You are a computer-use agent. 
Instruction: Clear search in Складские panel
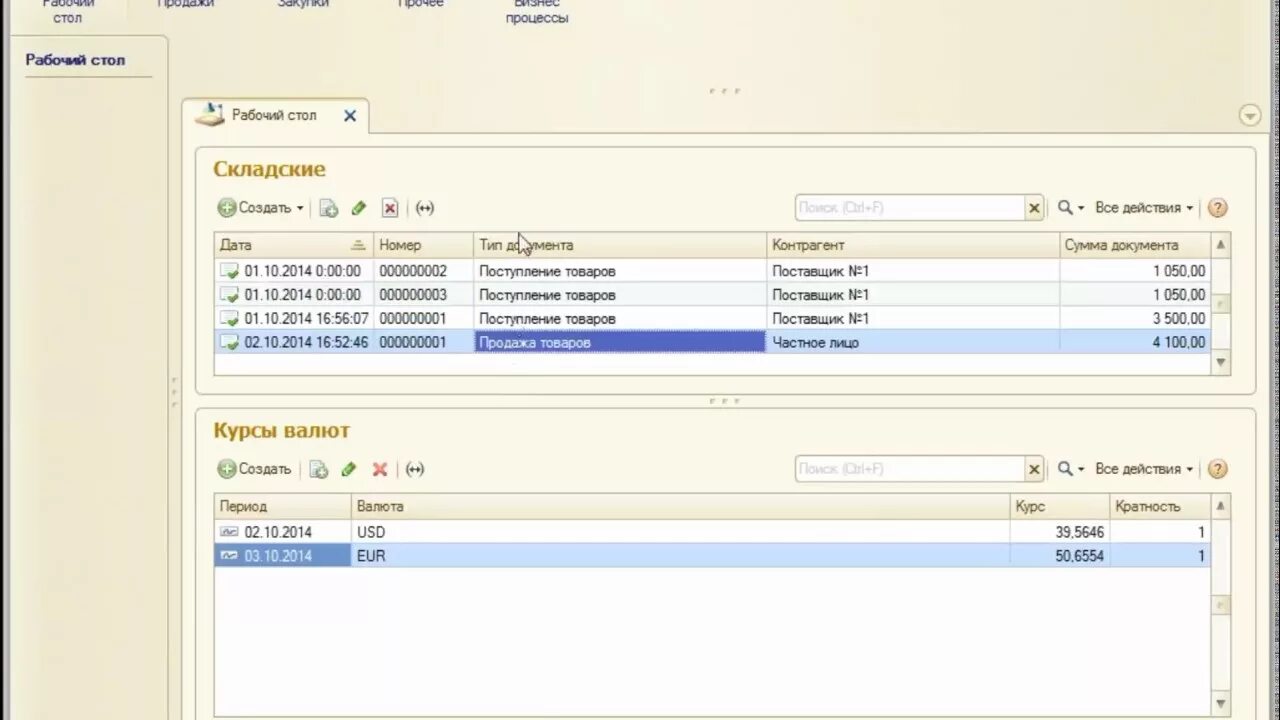point(1034,208)
